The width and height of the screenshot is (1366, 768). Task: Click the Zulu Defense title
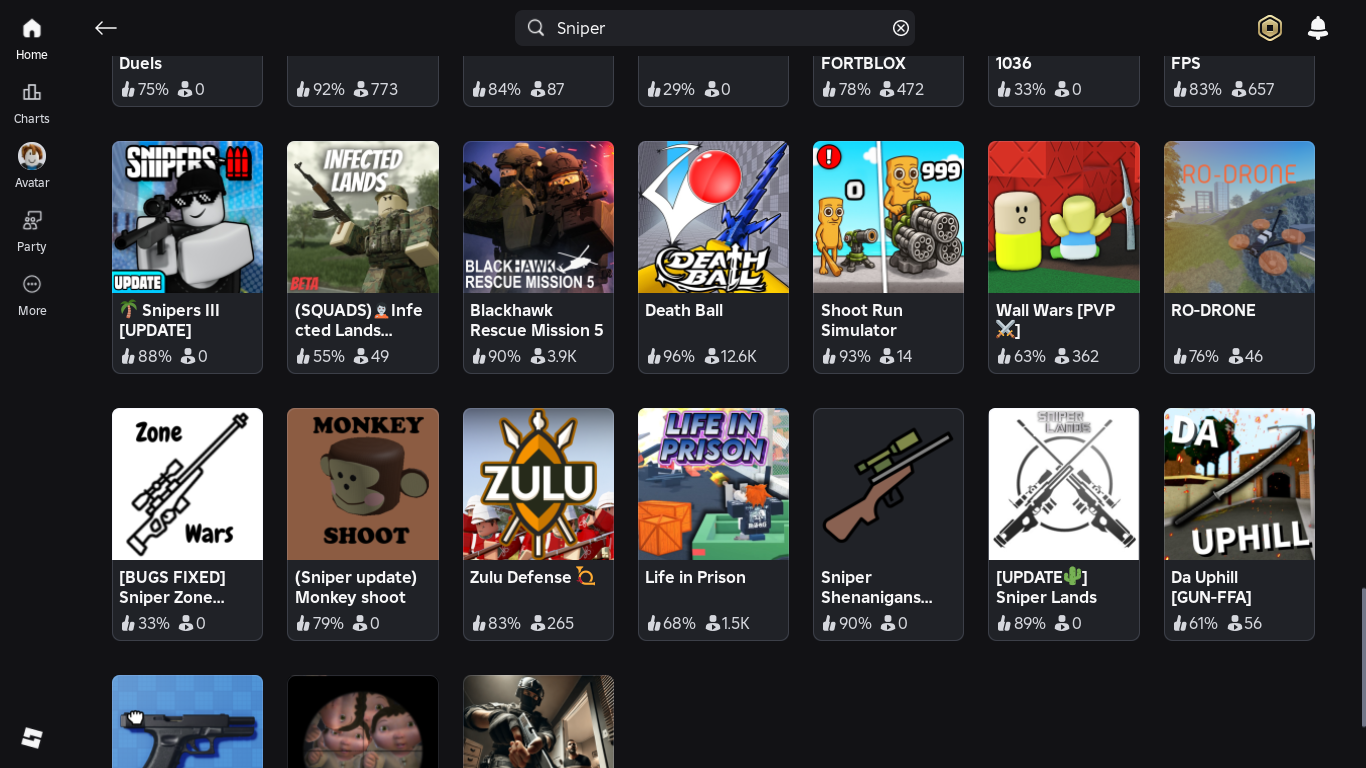[533, 577]
